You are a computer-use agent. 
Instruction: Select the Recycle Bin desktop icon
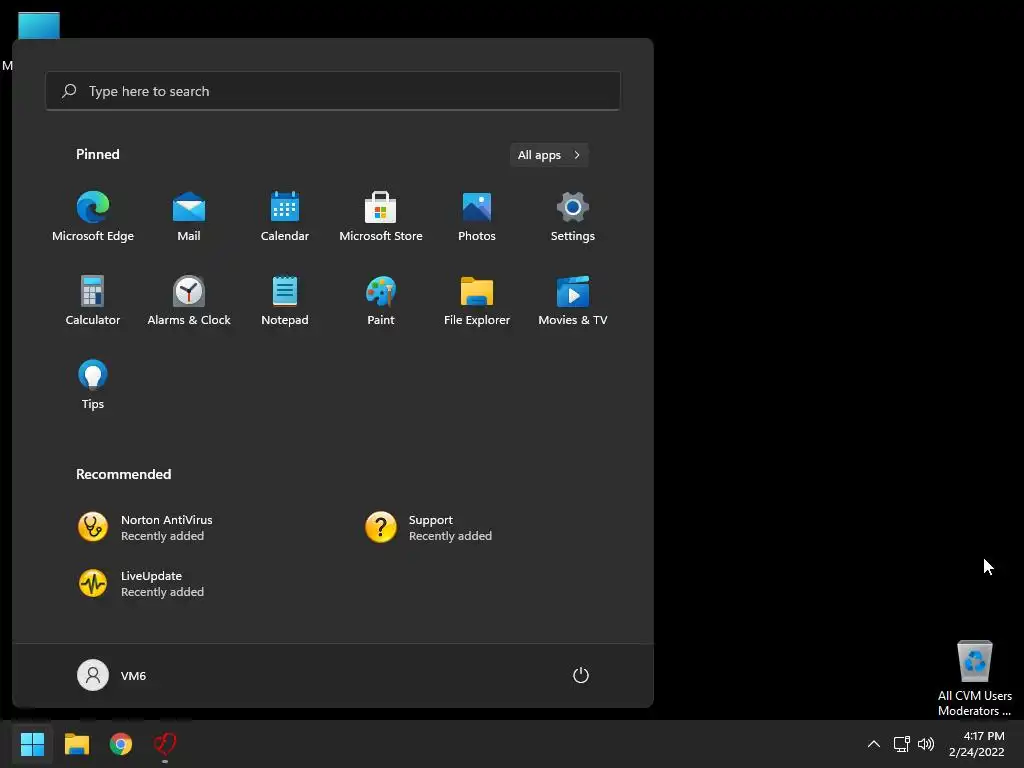974,678
